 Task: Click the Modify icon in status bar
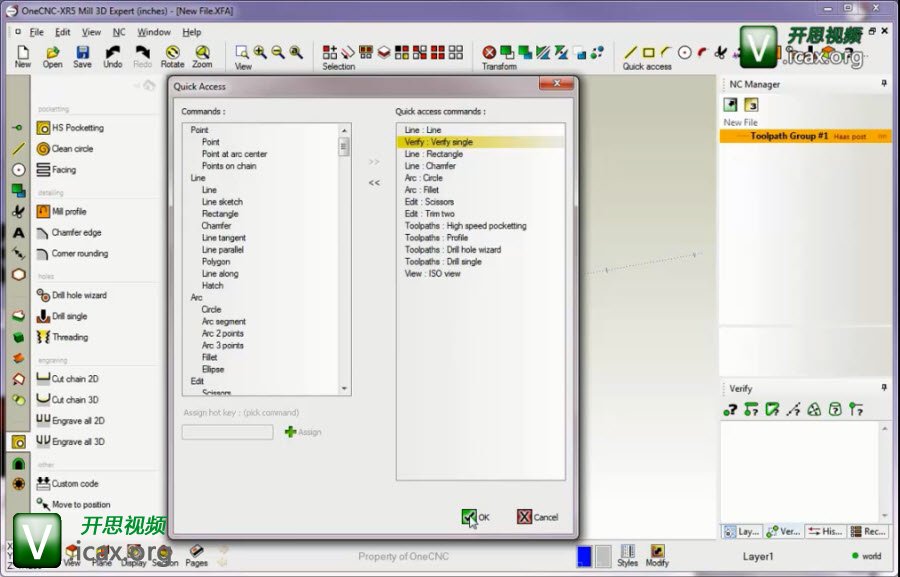pyautogui.click(x=657, y=552)
